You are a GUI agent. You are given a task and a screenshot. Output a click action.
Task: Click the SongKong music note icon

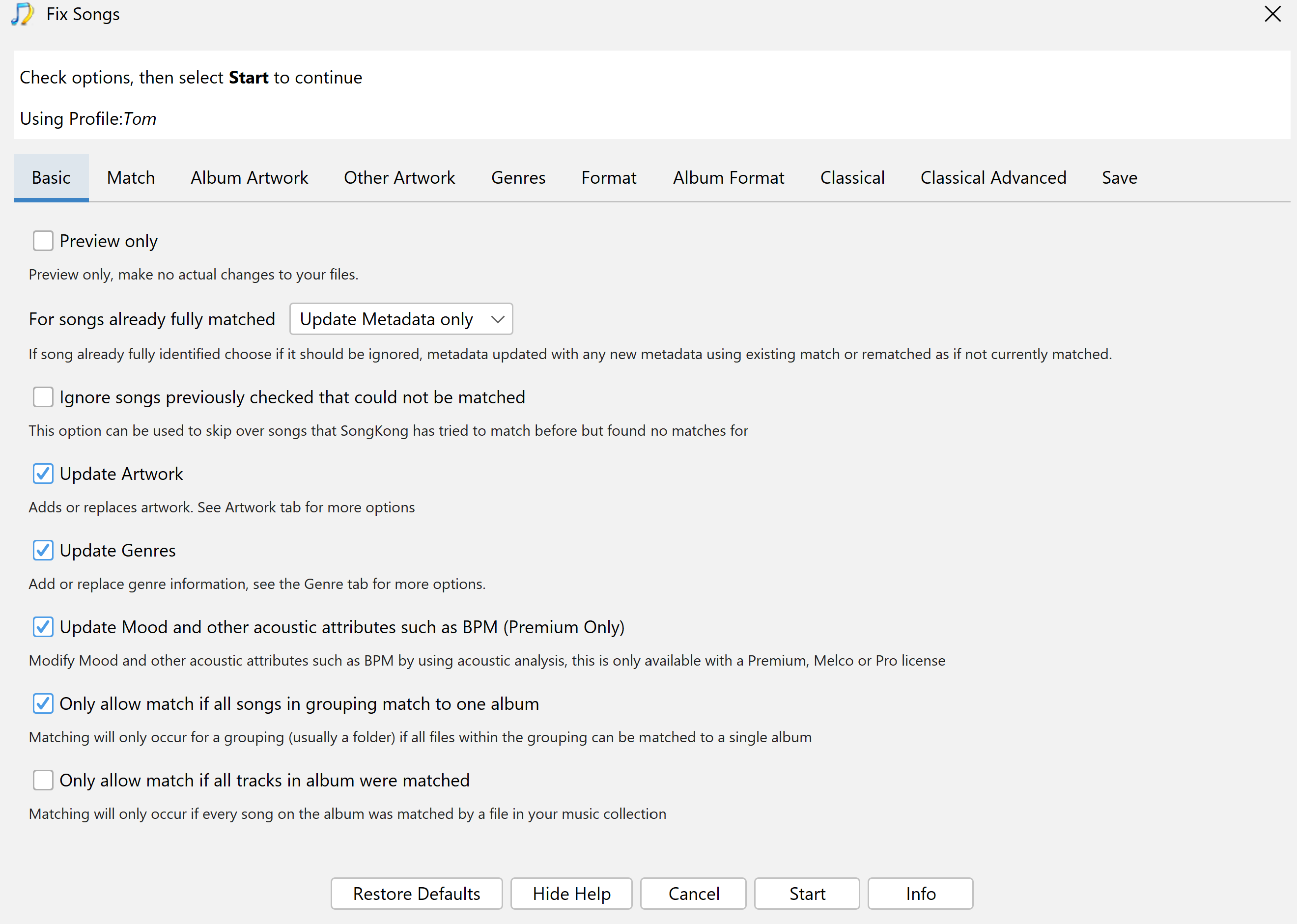coord(23,14)
